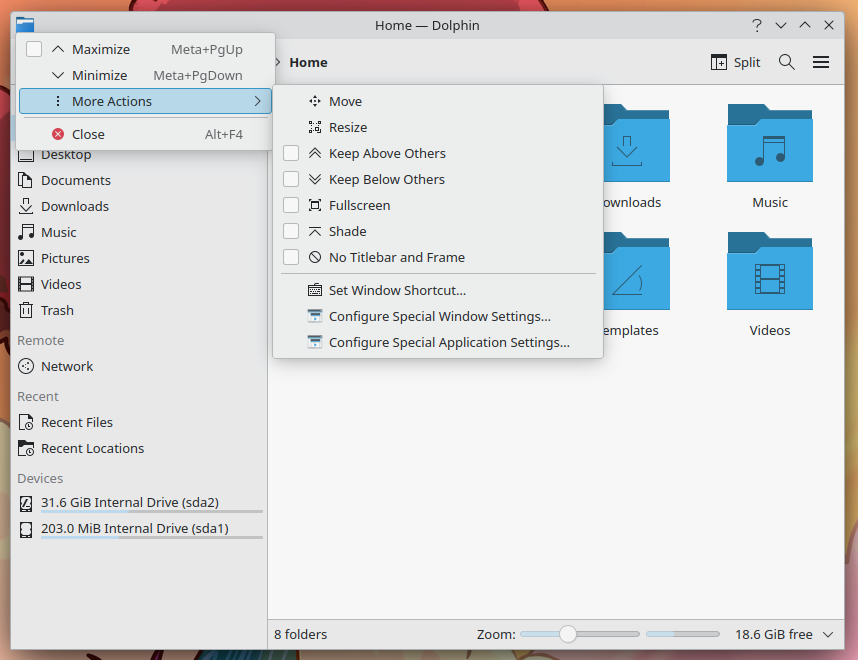Open the hamburger menu in Dolphin toolbar
This screenshot has height=660, width=858.
click(x=821, y=62)
